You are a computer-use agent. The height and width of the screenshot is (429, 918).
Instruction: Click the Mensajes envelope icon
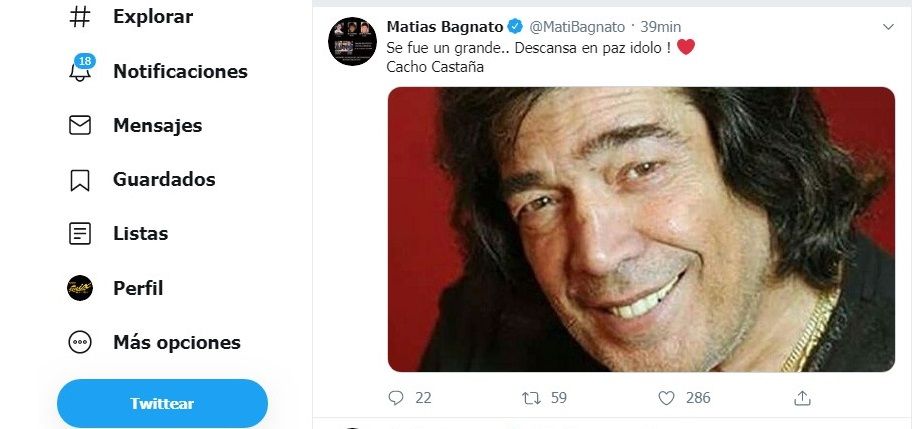click(x=80, y=126)
